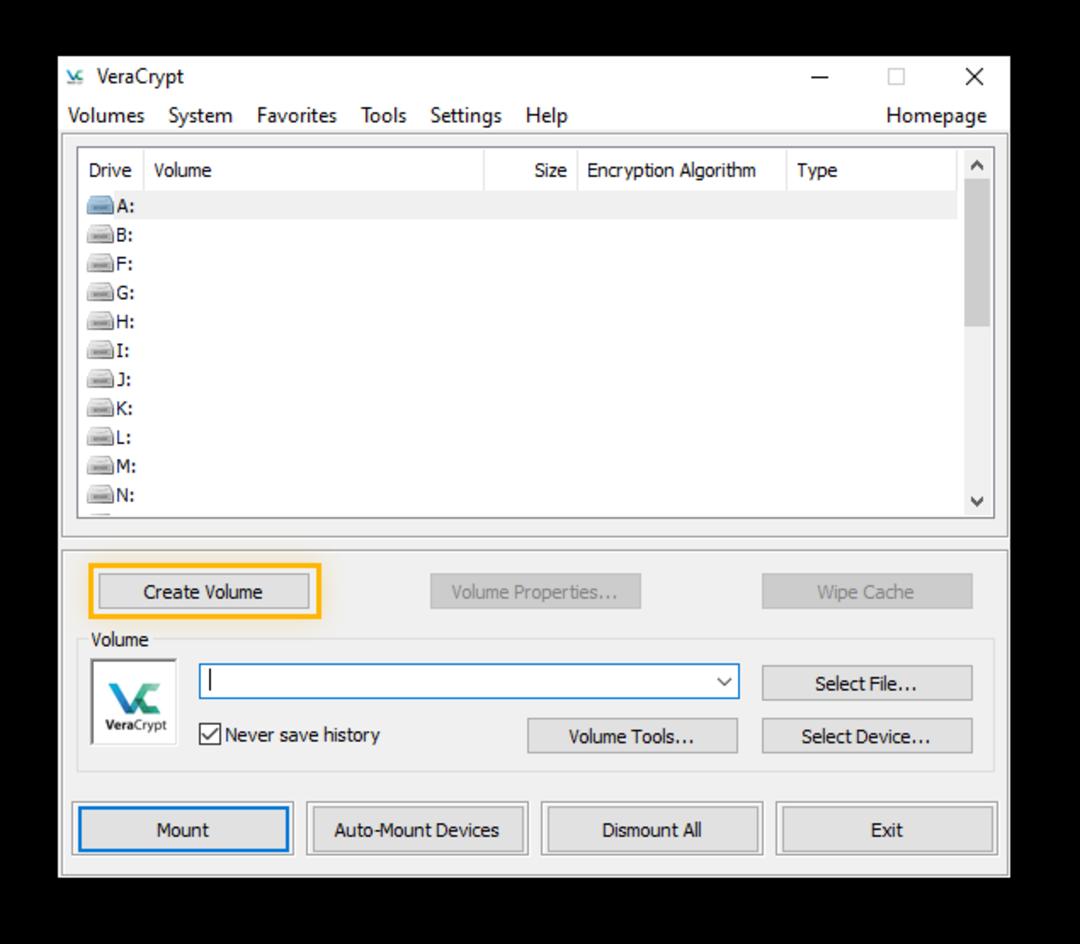Expand the volume path dropdown arrow
This screenshot has height=944, width=1080.
click(x=724, y=682)
